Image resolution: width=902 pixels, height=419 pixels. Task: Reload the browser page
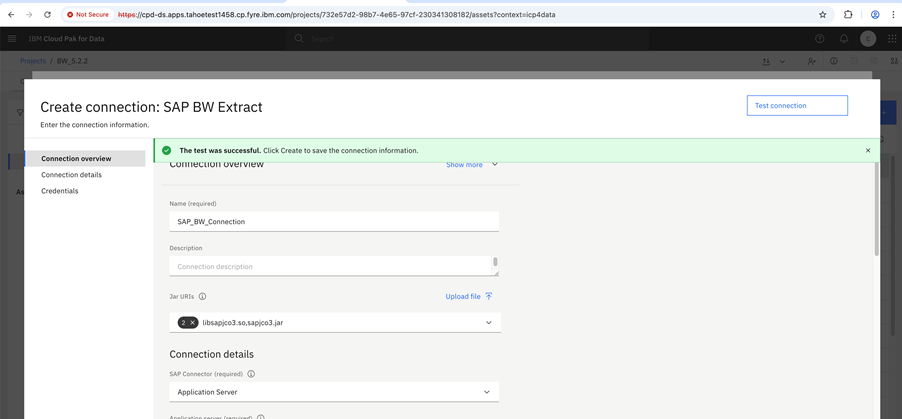[x=47, y=14]
